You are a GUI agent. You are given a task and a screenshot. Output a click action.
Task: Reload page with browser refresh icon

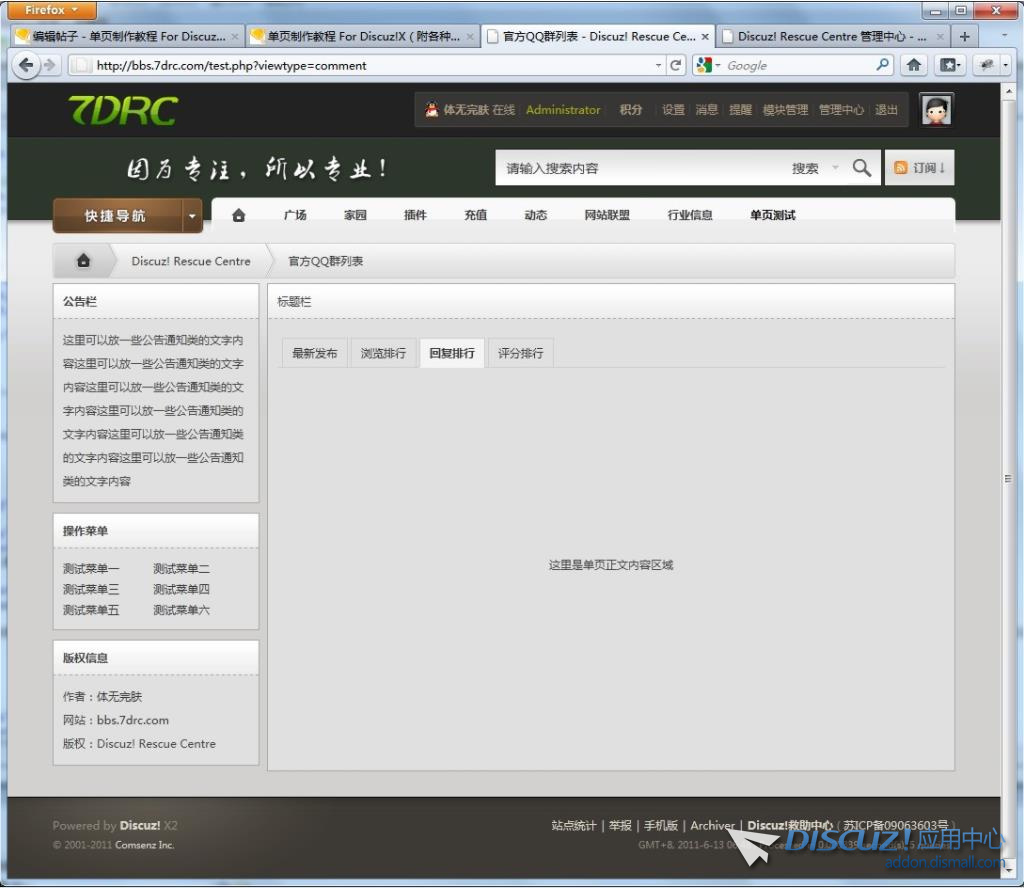click(x=677, y=66)
